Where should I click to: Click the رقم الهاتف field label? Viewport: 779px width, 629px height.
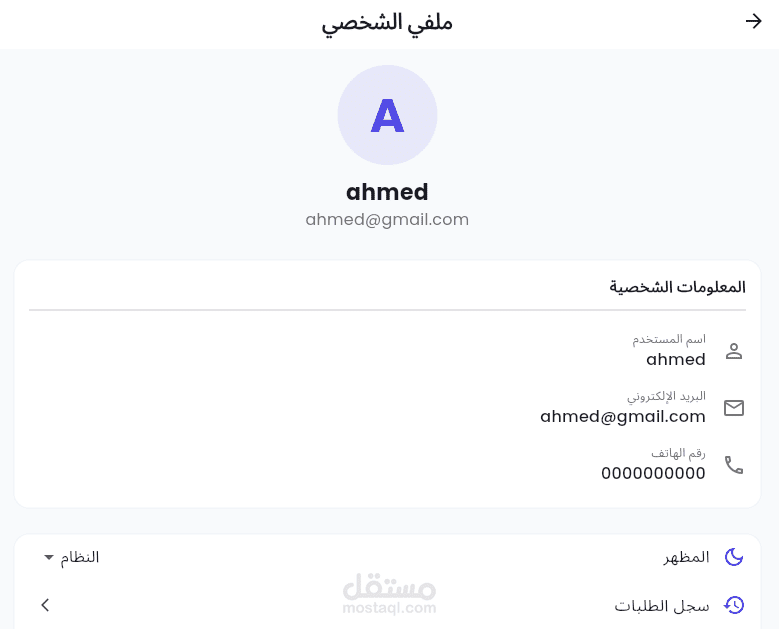(x=678, y=453)
